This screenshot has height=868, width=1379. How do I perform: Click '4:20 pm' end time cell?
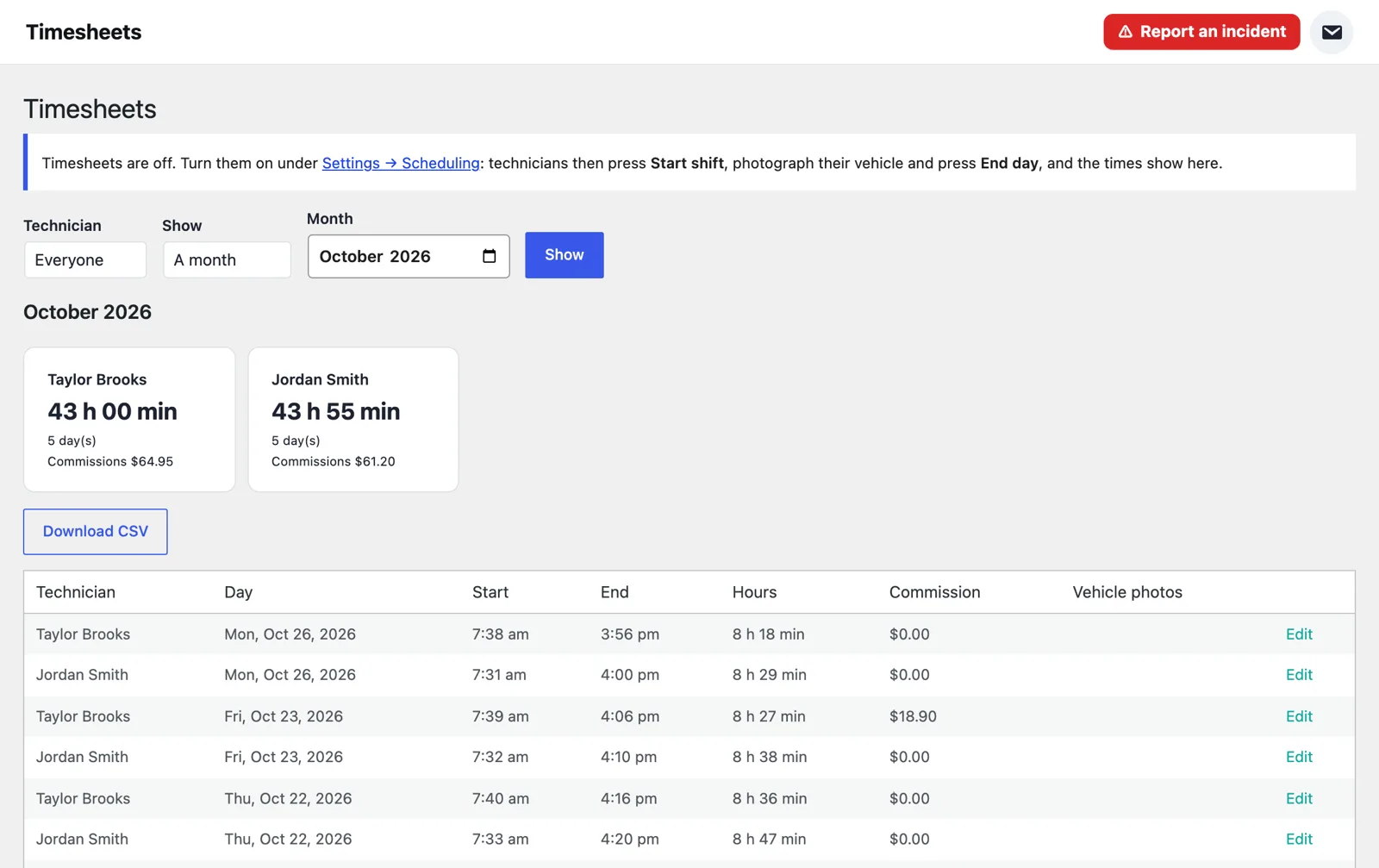(x=630, y=839)
